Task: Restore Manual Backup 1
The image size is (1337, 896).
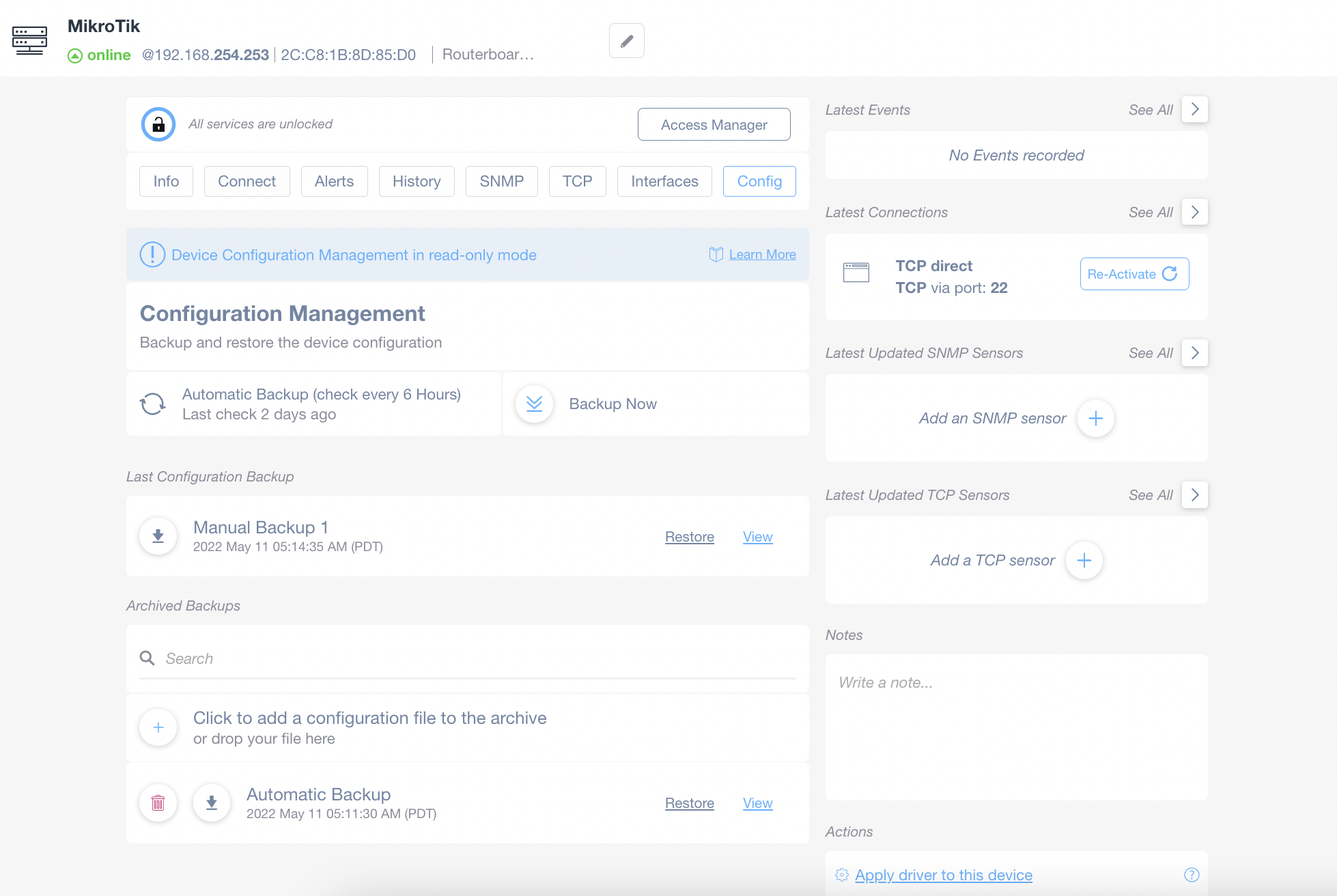Action: (690, 537)
